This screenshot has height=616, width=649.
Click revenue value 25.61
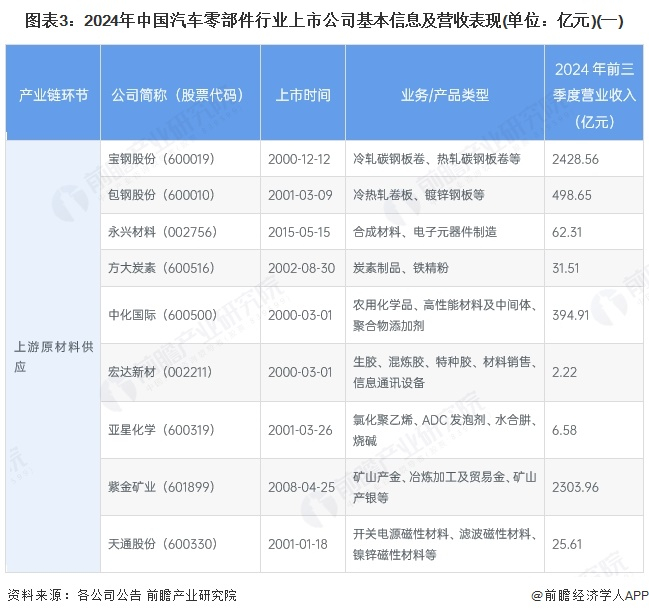point(567,544)
